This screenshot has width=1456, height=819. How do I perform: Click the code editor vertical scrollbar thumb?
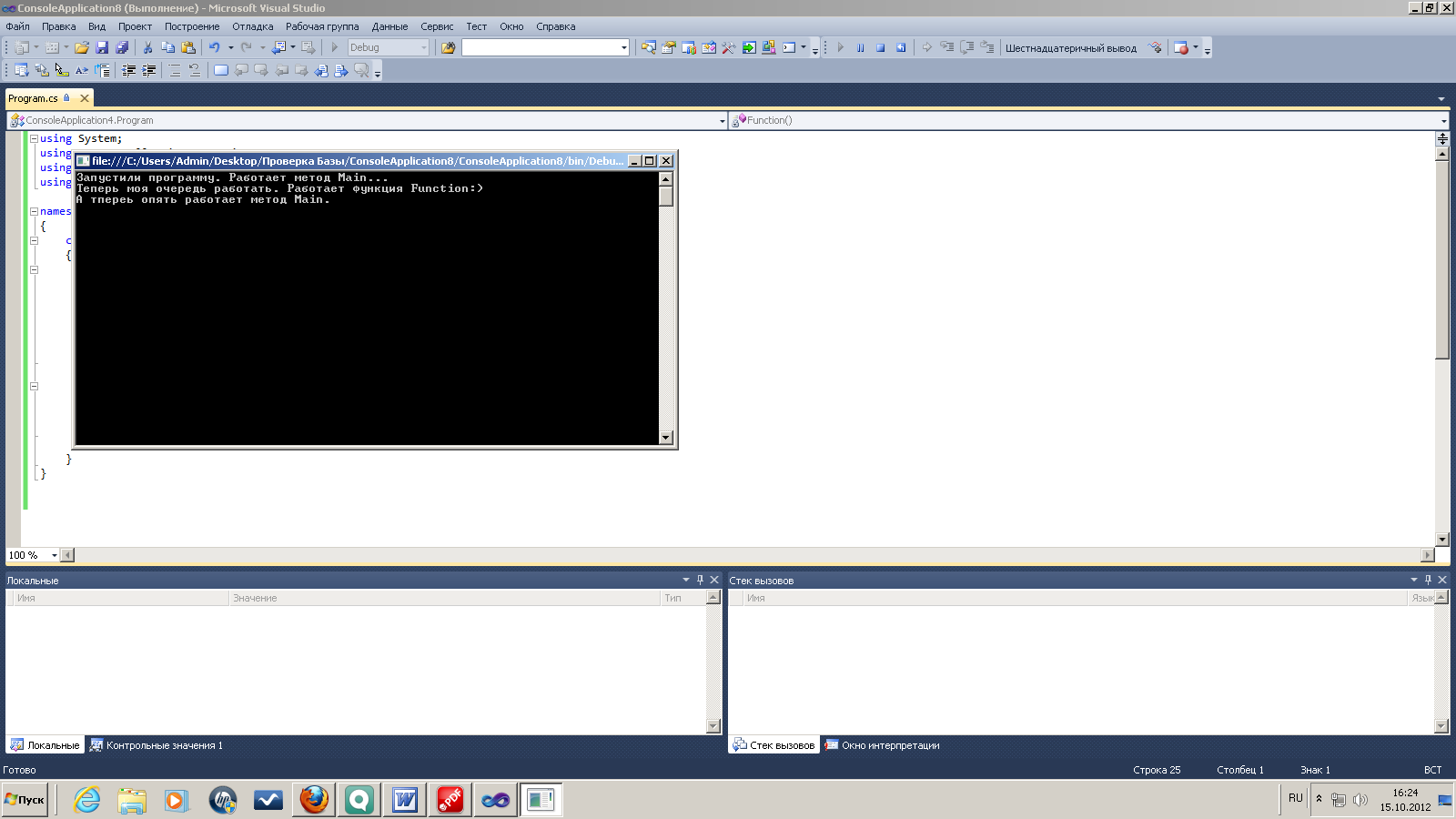(1441, 259)
